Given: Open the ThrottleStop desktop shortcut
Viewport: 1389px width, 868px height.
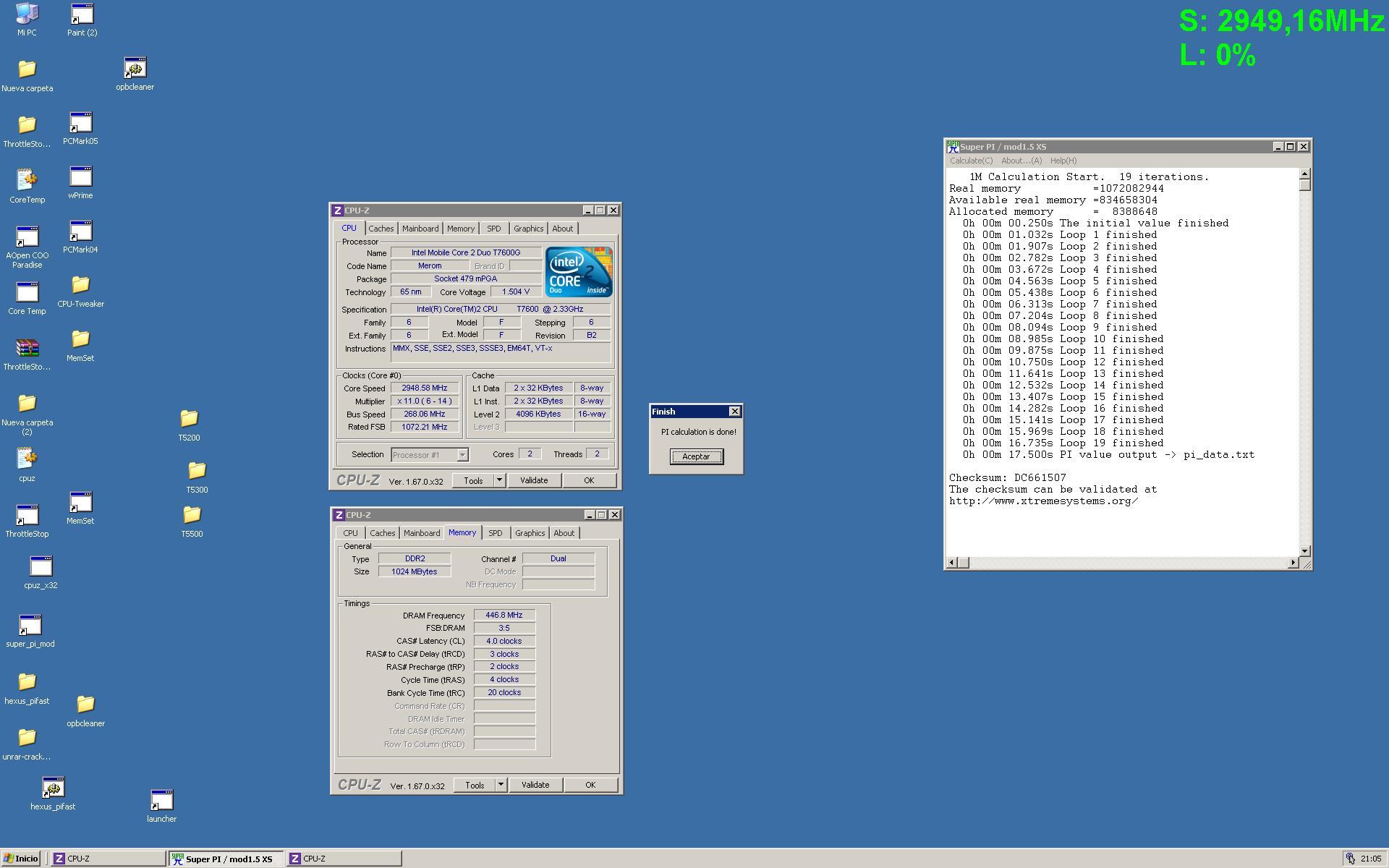Looking at the screenshot, I should click(x=27, y=516).
